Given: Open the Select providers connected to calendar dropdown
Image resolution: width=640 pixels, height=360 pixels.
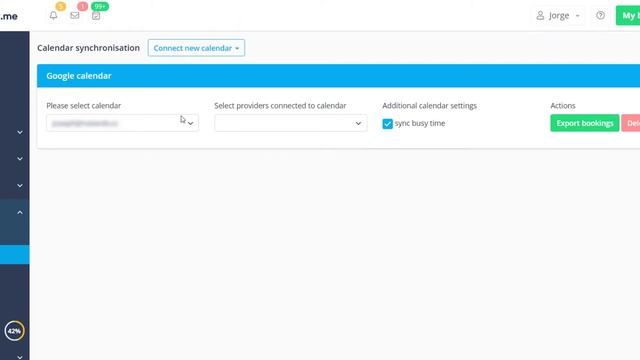Looking at the screenshot, I should (x=291, y=123).
